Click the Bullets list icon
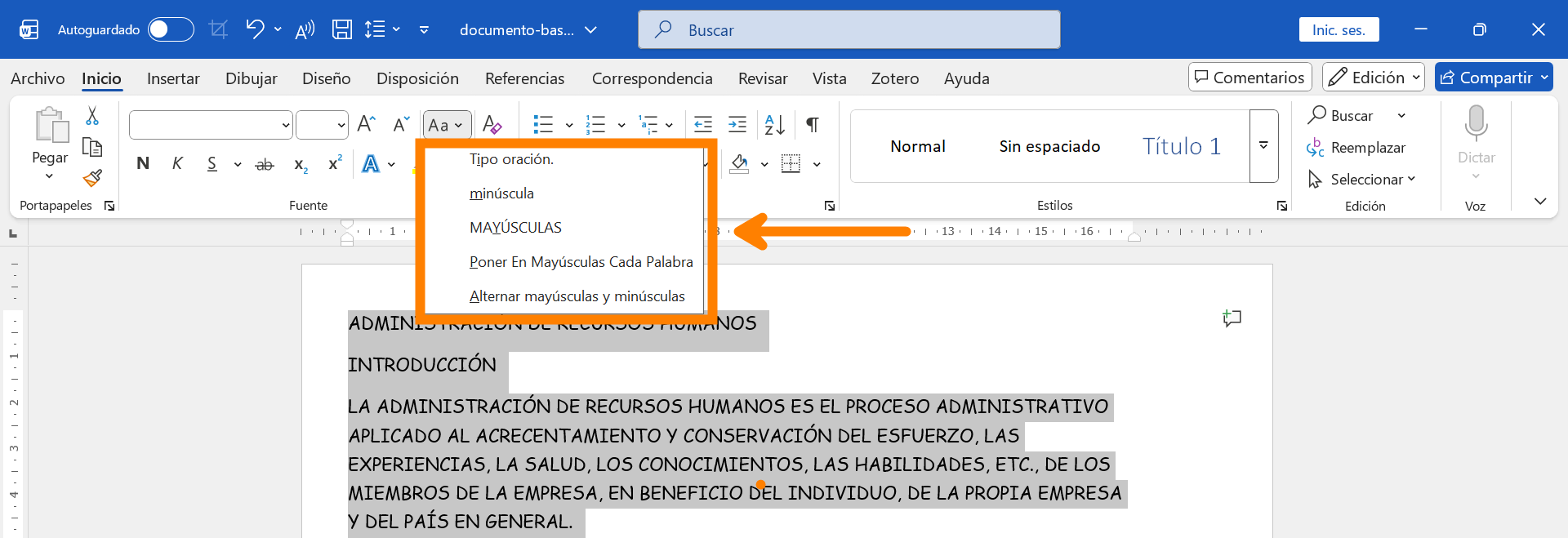1568x538 pixels. [x=543, y=124]
